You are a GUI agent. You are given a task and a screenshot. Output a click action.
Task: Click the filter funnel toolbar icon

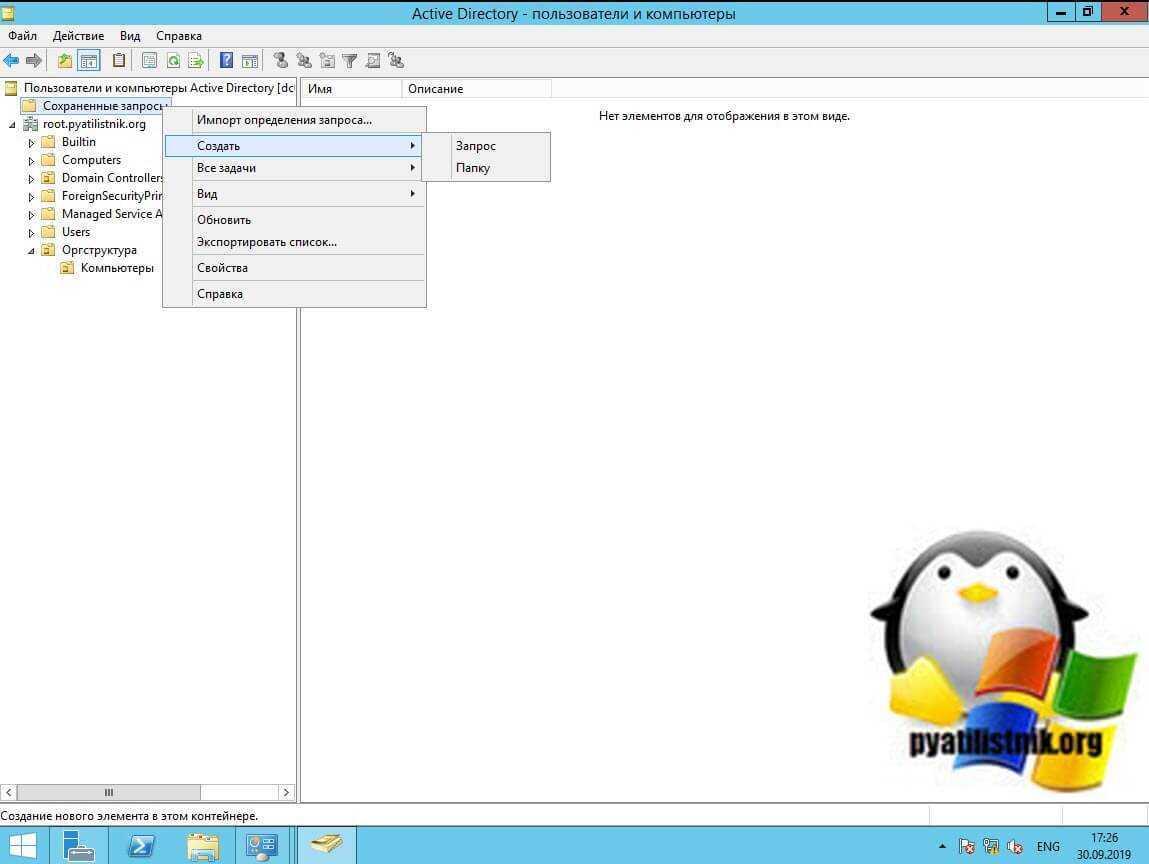(x=349, y=61)
